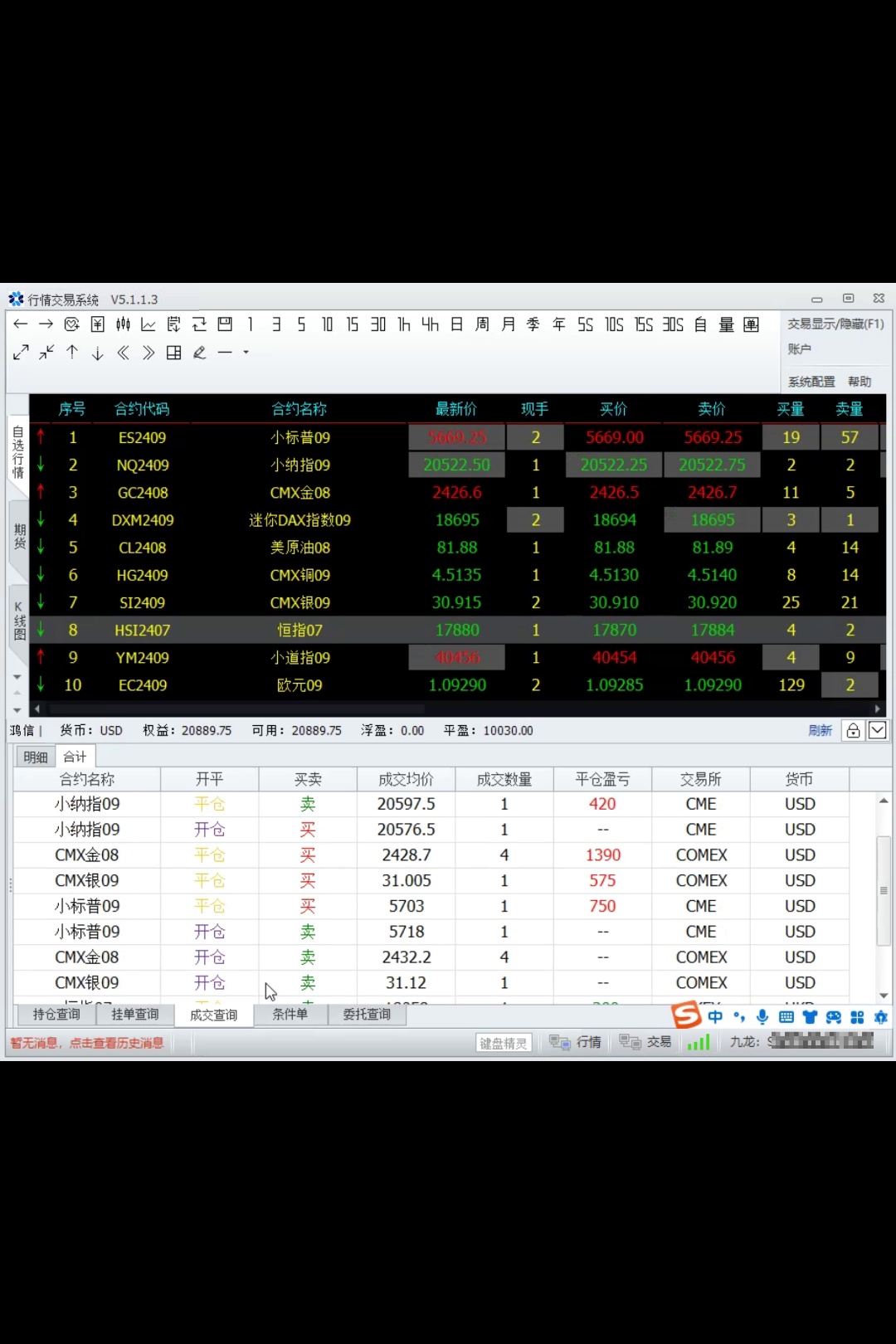Select the 5-minute period button

click(301, 324)
